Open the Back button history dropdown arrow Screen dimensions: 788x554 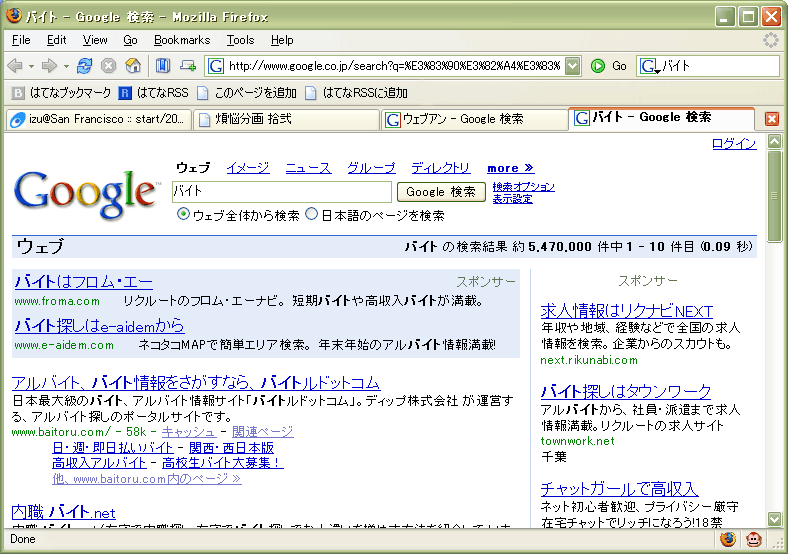click(31, 66)
